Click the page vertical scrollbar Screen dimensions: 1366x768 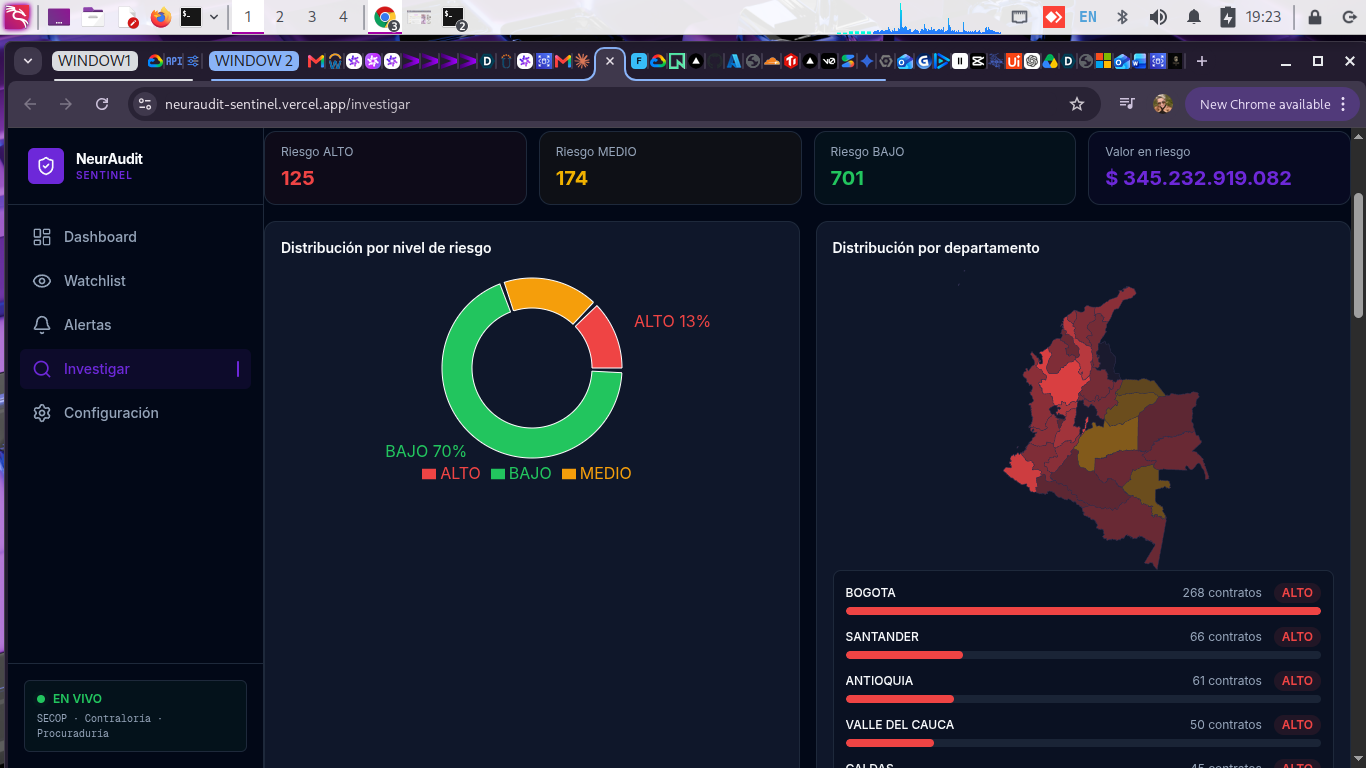click(x=1358, y=256)
